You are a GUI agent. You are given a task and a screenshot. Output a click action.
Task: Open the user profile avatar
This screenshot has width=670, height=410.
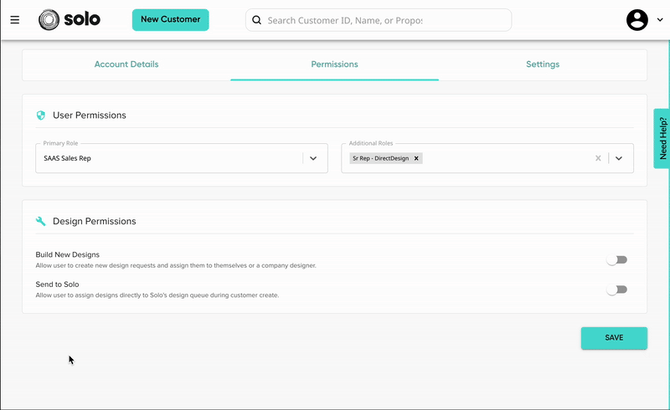point(637,20)
